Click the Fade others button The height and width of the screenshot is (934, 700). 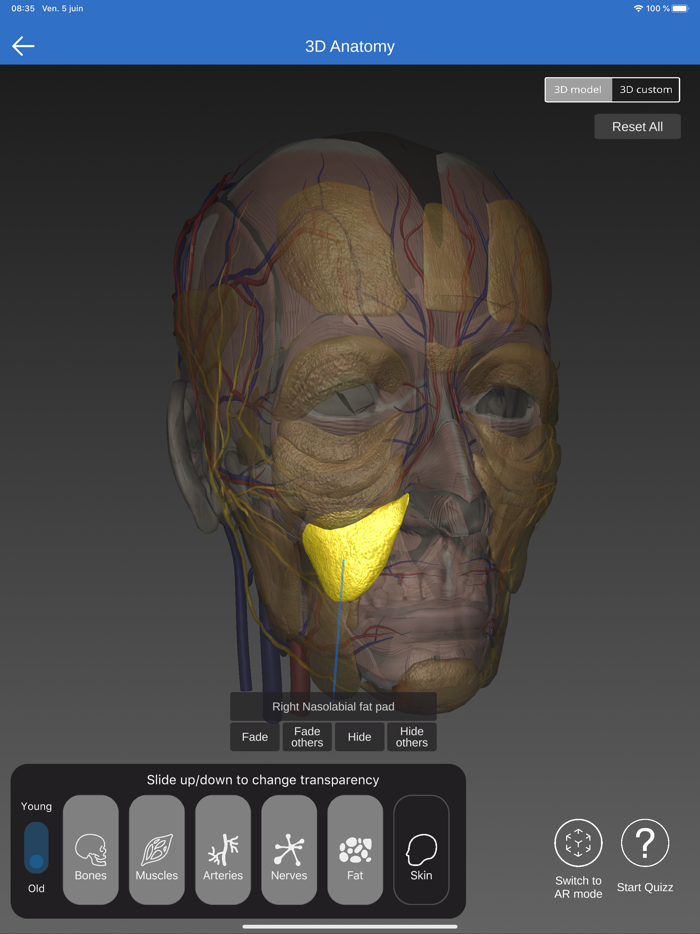click(307, 737)
